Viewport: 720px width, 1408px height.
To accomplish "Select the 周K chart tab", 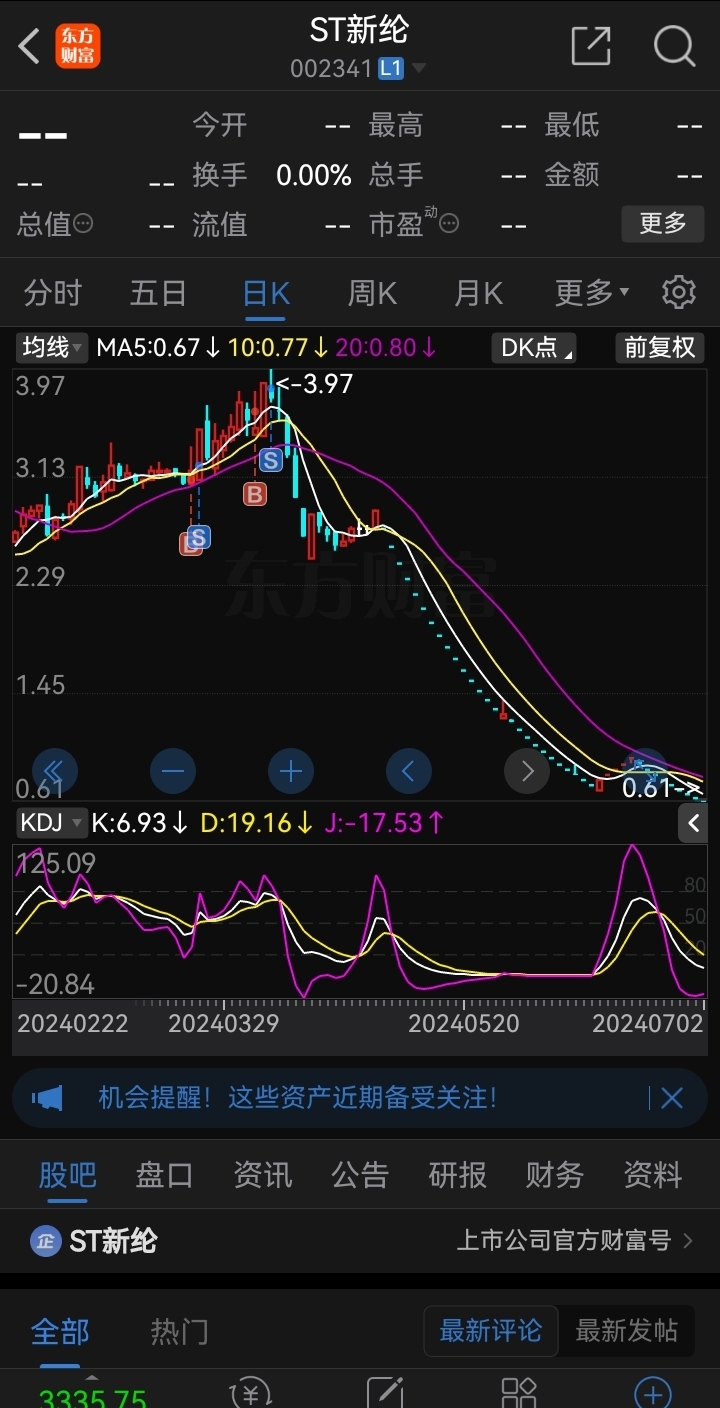I will (x=372, y=293).
